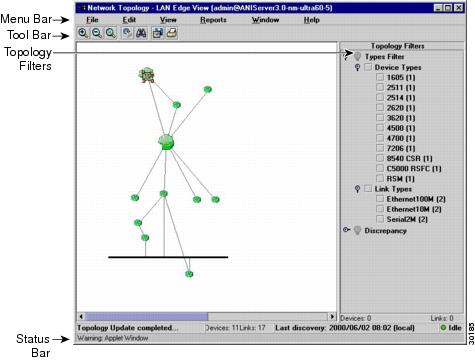Screen dimensions: 475x360
Task: Click 'Devices: 0' under the filters panel
Action: [356, 318]
